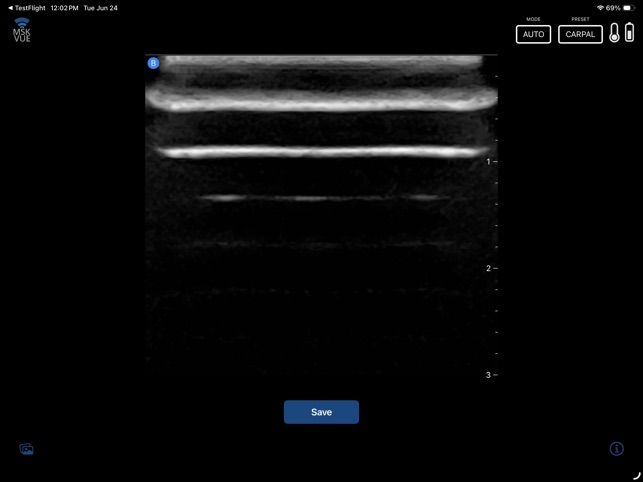Open the CARPAL preset selector
The image size is (643, 482).
point(580,34)
